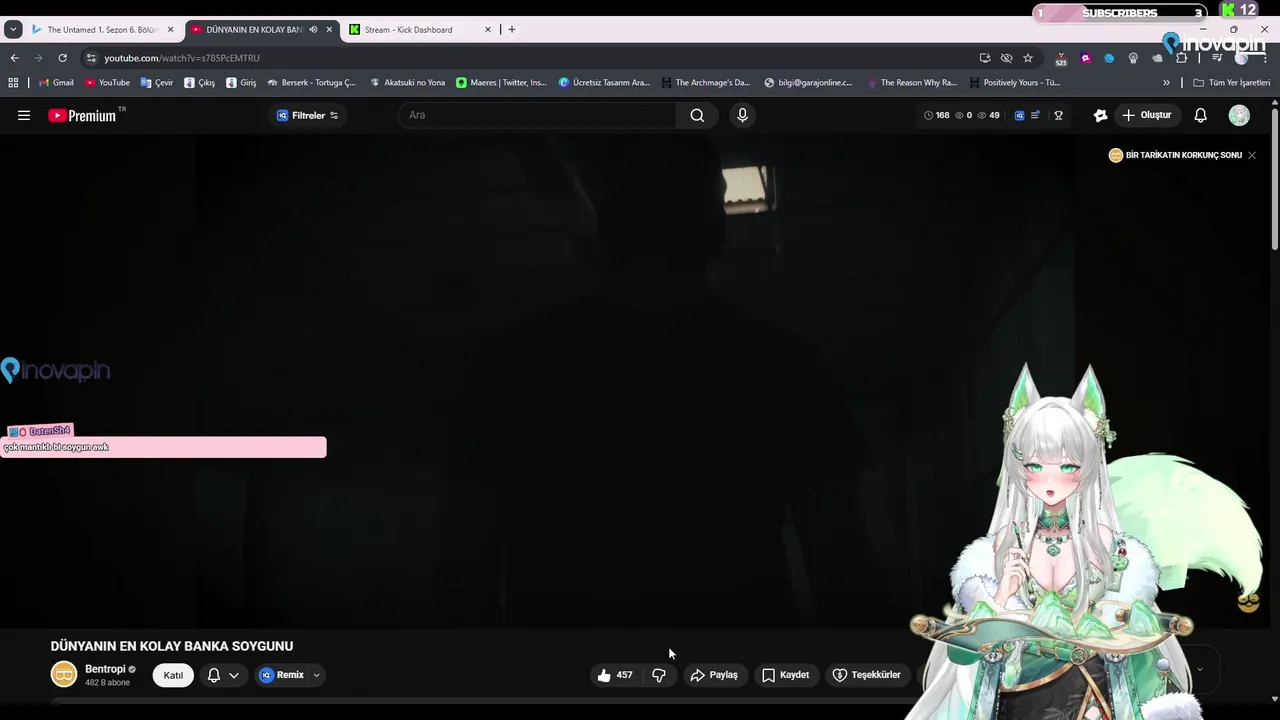The height and width of the screenshot is (720, 1280).
Task: Bookmark this page with star icon
Action: coord(1027,58)
